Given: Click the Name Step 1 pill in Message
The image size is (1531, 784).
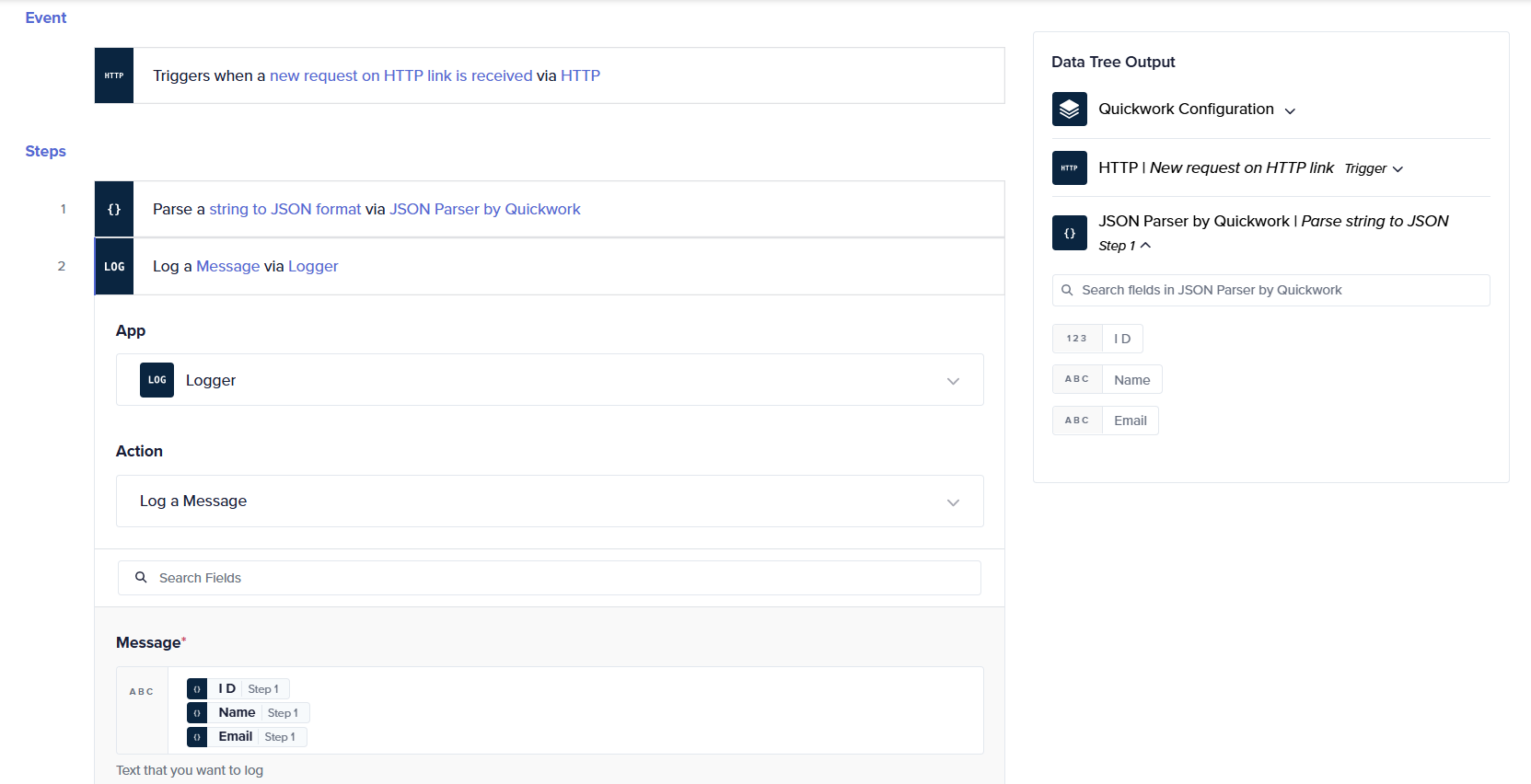Looking at the screenshot, I should 249,713.
